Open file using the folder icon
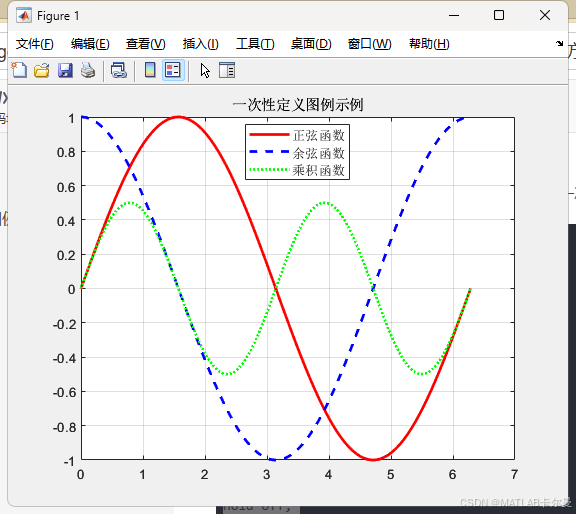The image size is (576, 514). (42, 70)
